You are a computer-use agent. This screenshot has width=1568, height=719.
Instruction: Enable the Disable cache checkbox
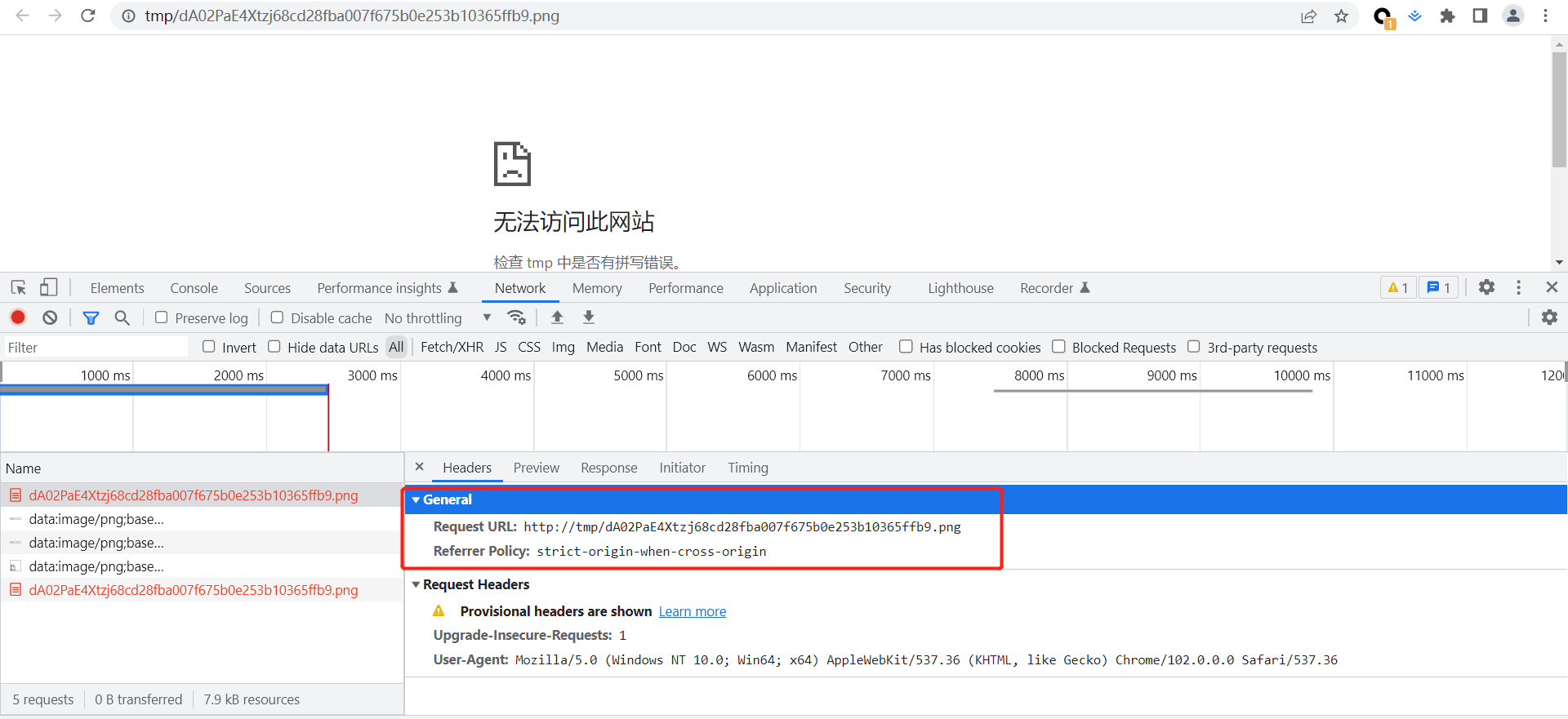pyautogui.click(x=278, y=317)
